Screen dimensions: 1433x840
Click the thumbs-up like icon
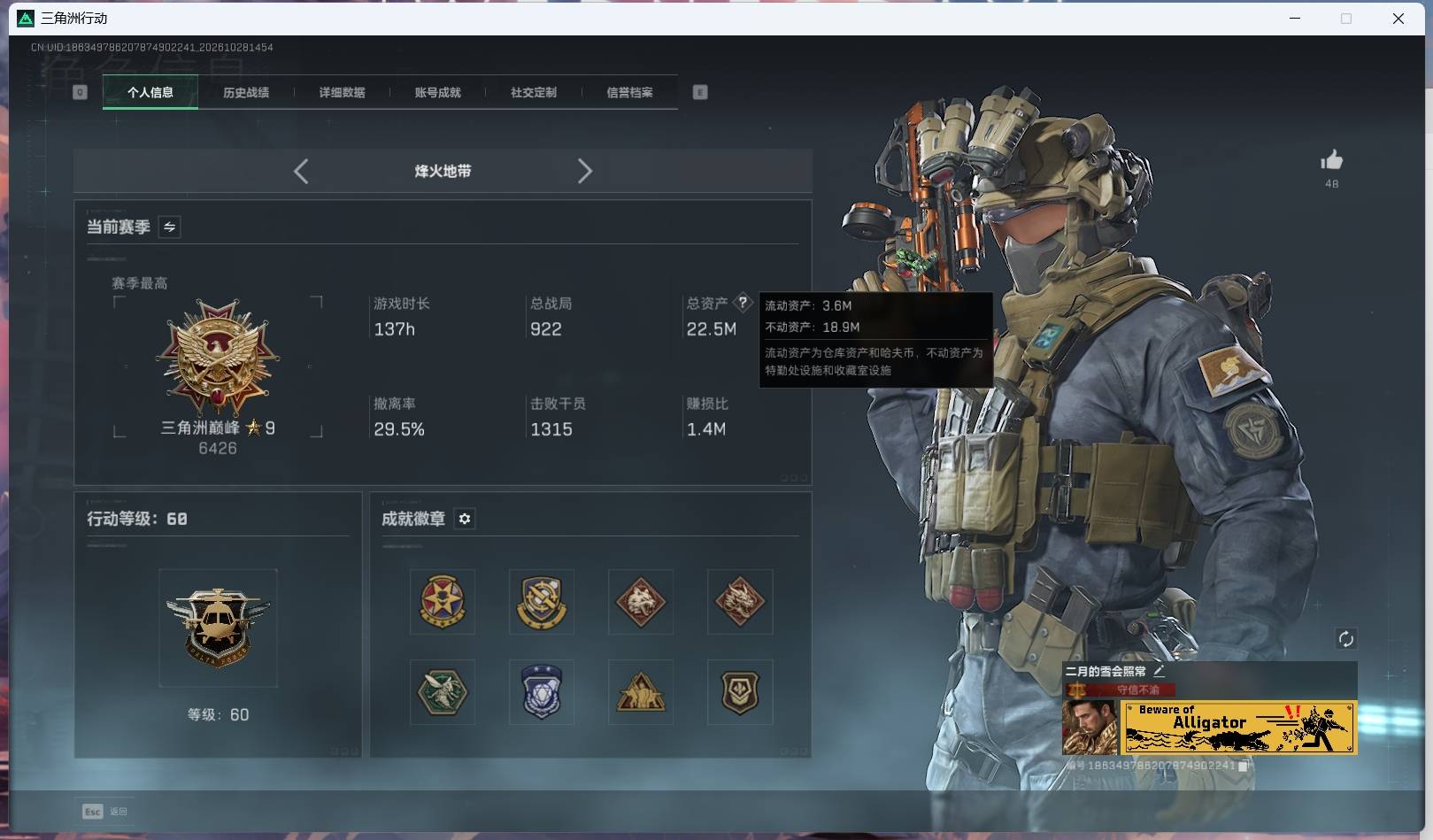[x=1331, y=160]
